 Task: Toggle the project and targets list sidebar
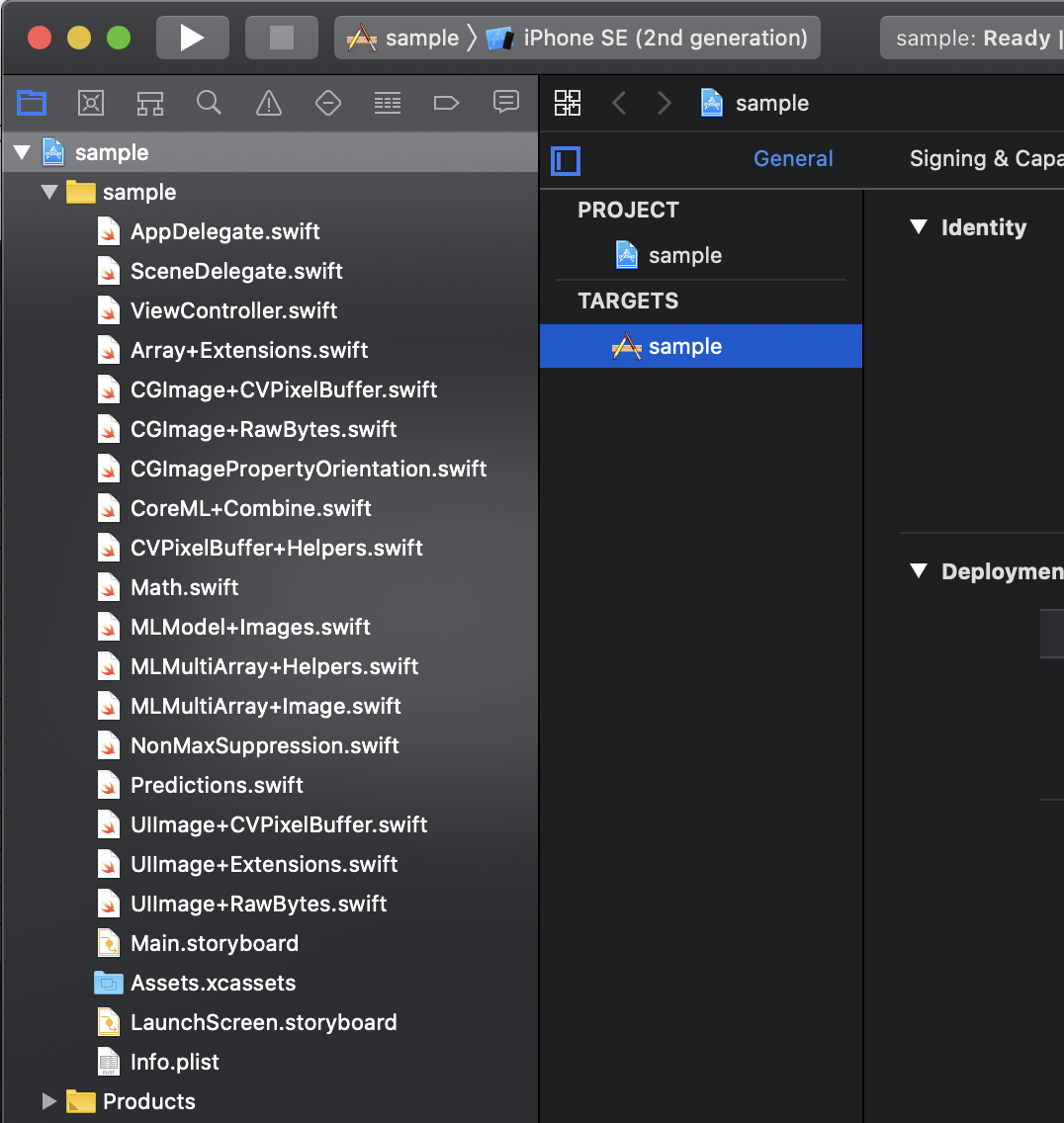pyautogui.click(x=566, y=160)
